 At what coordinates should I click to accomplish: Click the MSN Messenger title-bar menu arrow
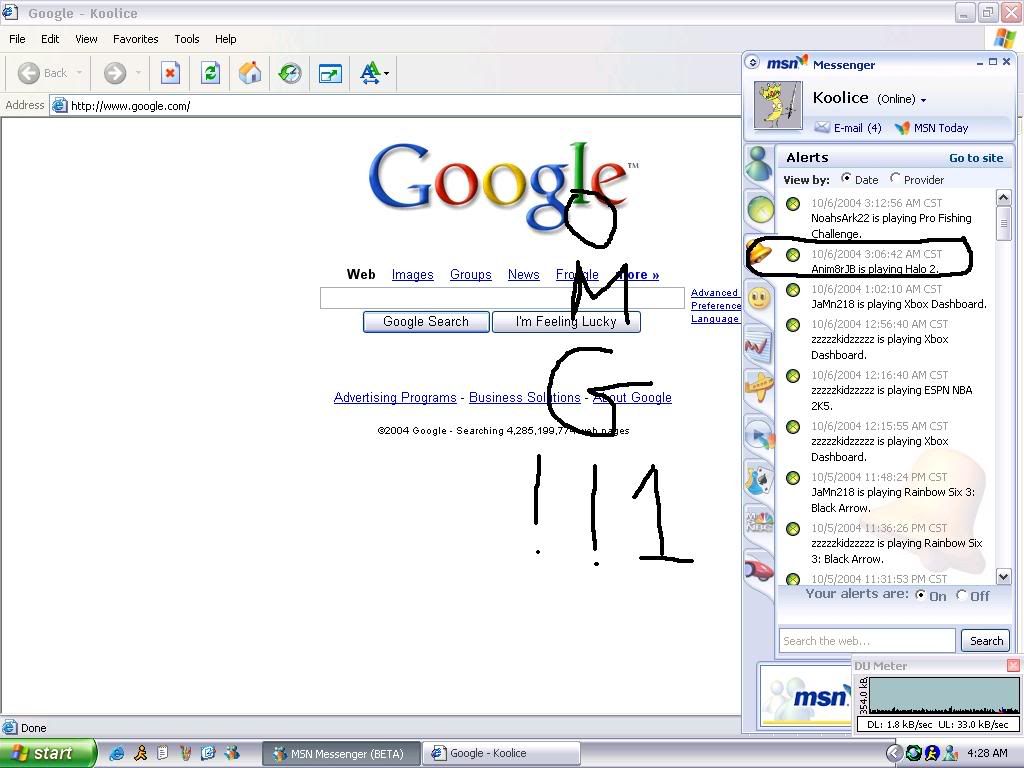point(752,62)
